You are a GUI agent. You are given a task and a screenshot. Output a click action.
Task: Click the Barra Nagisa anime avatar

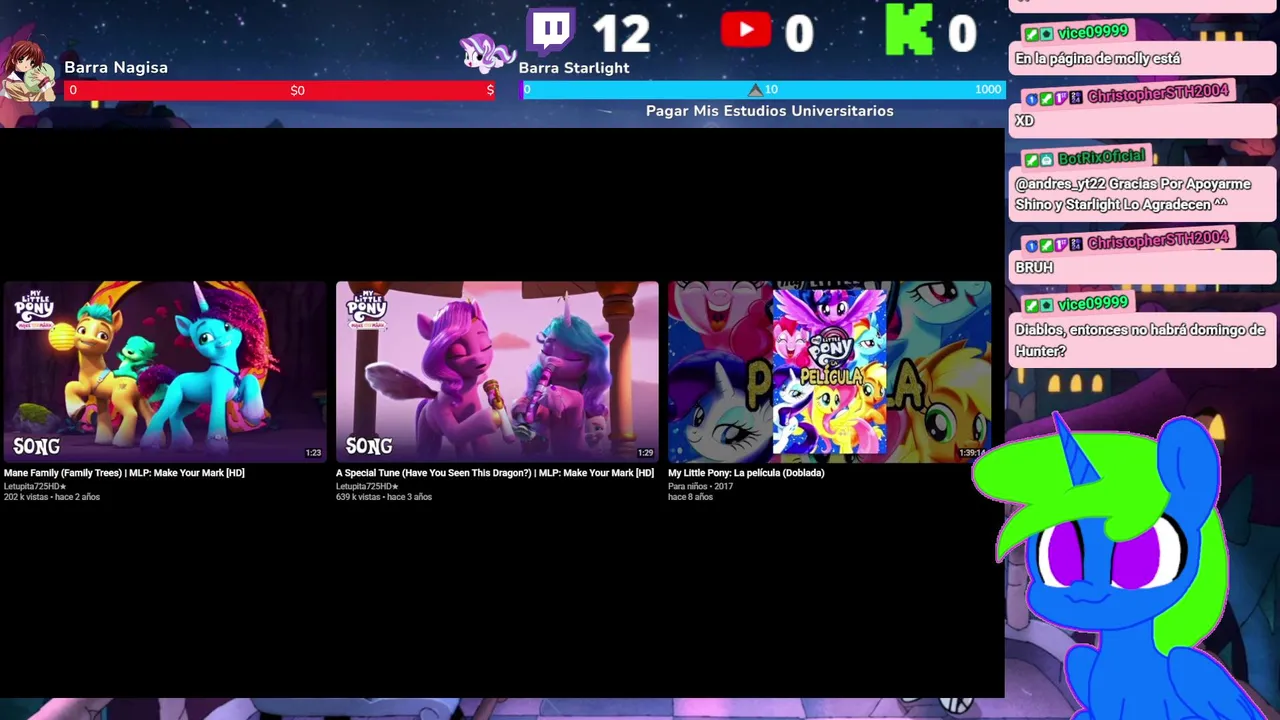pyautogui.click(x=28, y=71)
